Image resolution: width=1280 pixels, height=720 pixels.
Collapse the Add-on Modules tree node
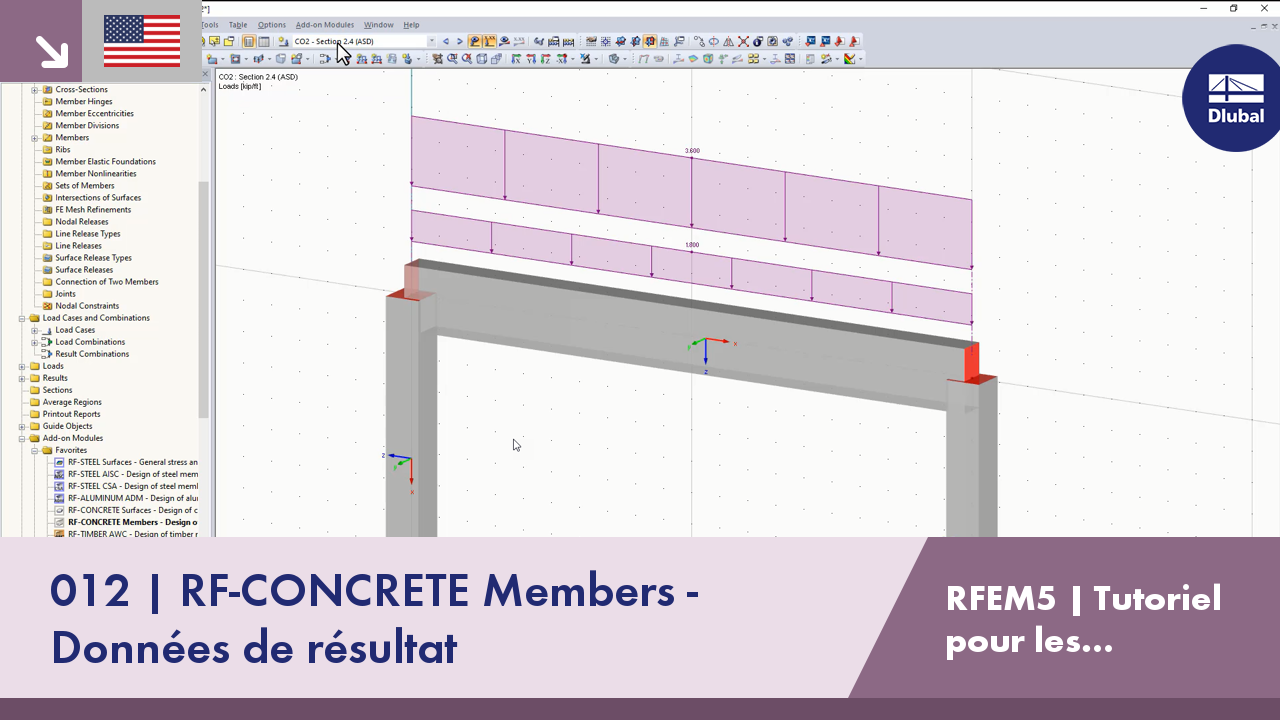tap(21, 438)
